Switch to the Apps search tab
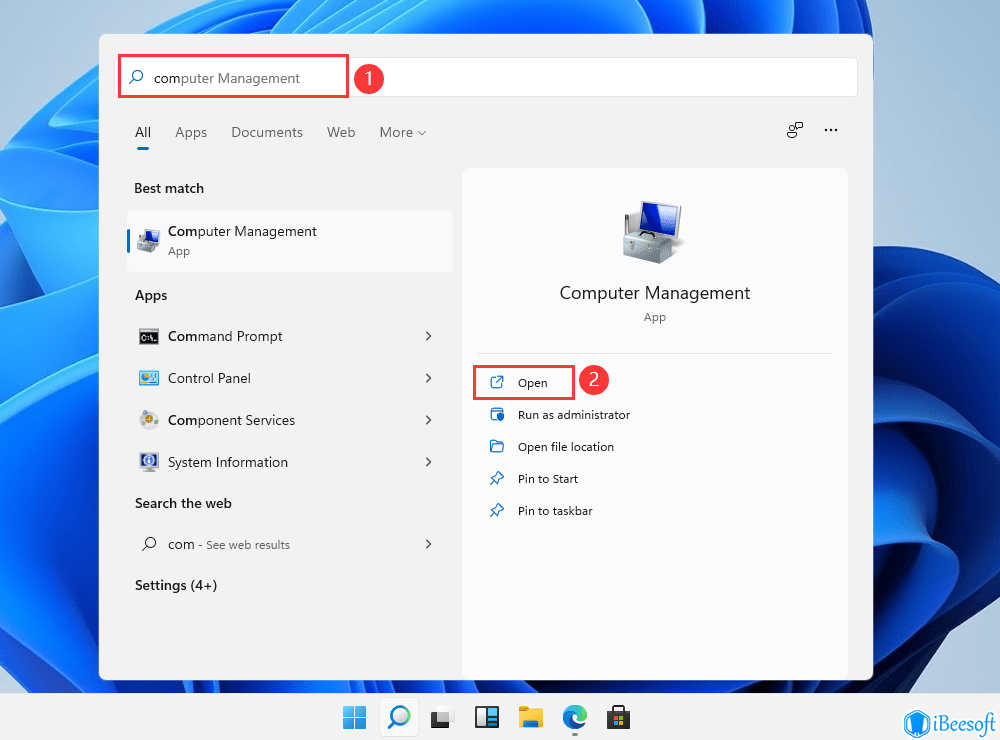 (191, 132)
